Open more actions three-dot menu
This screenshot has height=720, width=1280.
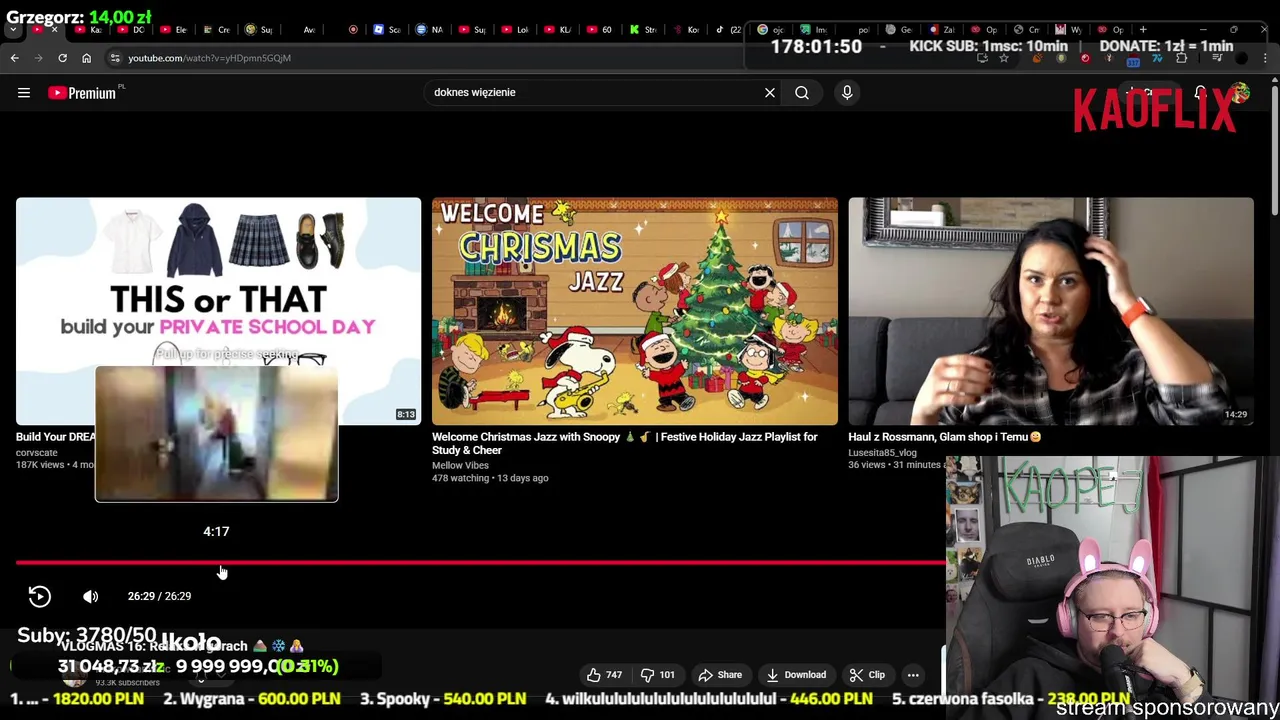pos(913,675)
